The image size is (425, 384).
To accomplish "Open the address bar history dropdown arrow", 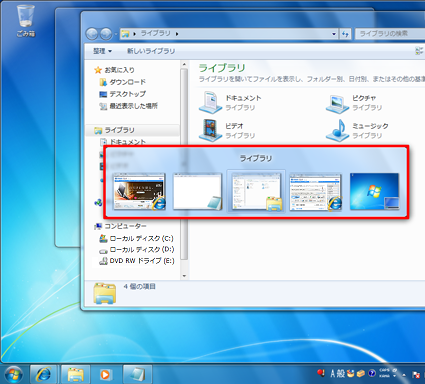I will (x=334, y=34).
